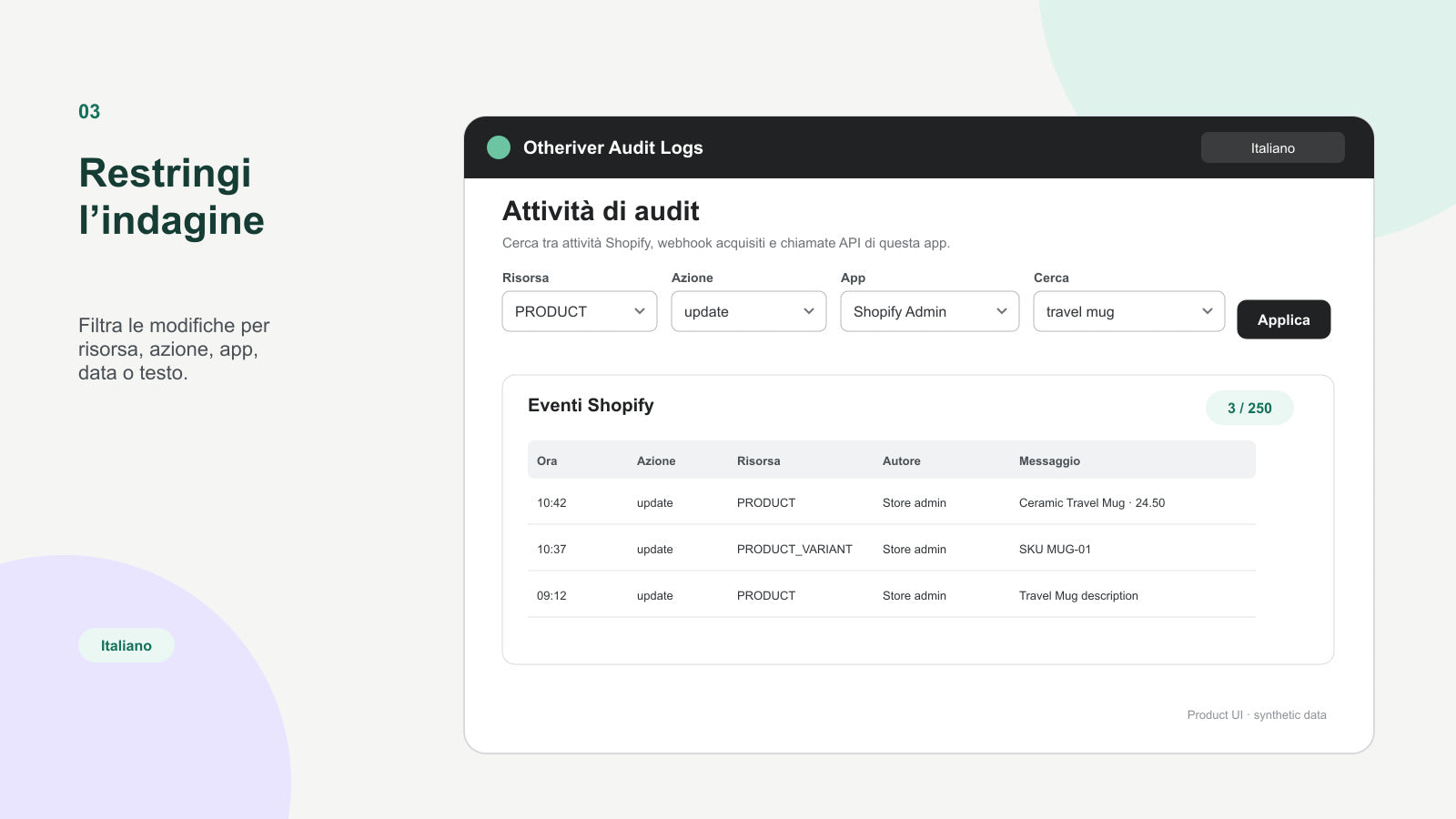Click the PRODUCT_VARIANT resource cell
Image resolution: width=1456 pixels, height=819 pixels.
tap(794, 549)
